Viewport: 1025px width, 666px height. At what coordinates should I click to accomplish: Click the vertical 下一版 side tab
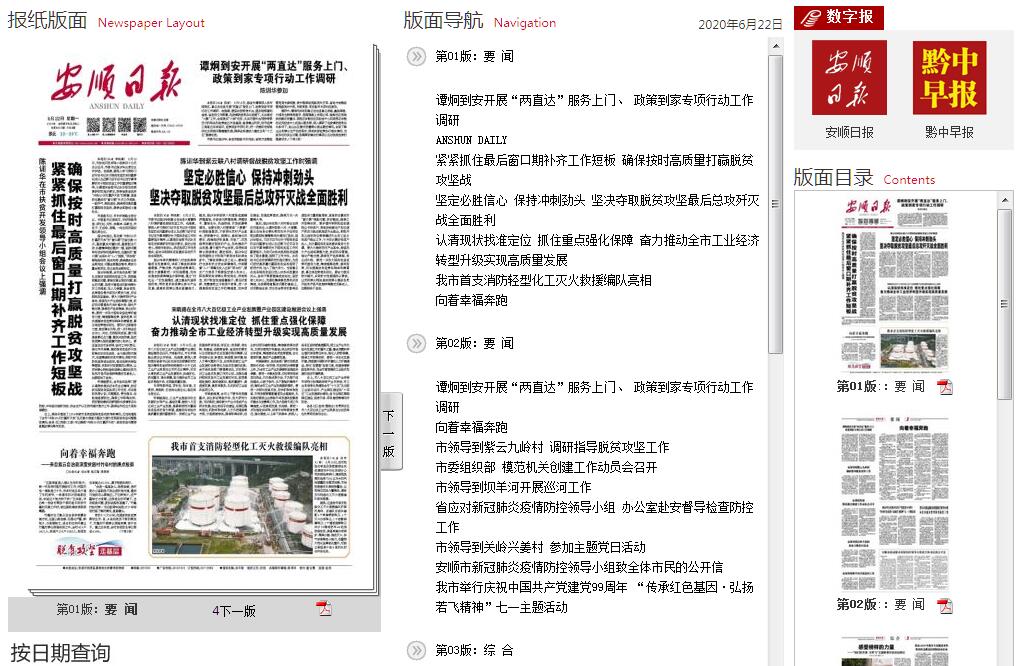(389, 433)
